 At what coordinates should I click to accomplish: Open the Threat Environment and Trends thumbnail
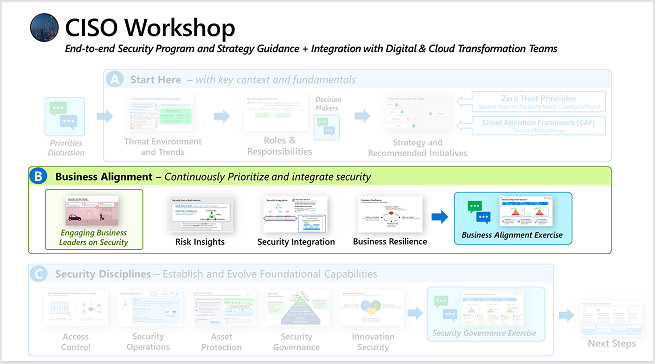161,113
